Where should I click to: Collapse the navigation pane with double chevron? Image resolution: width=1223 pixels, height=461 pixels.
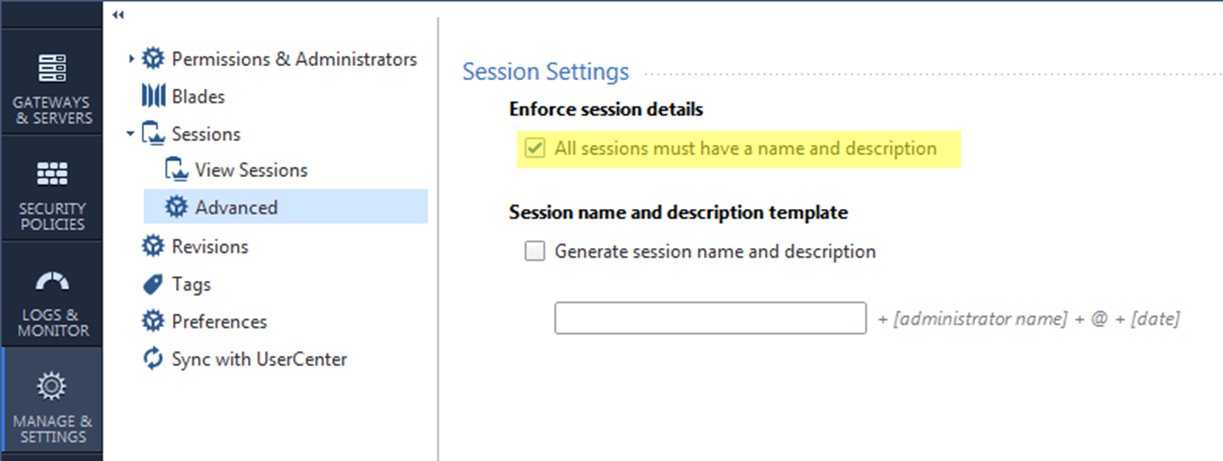point(118,15)
